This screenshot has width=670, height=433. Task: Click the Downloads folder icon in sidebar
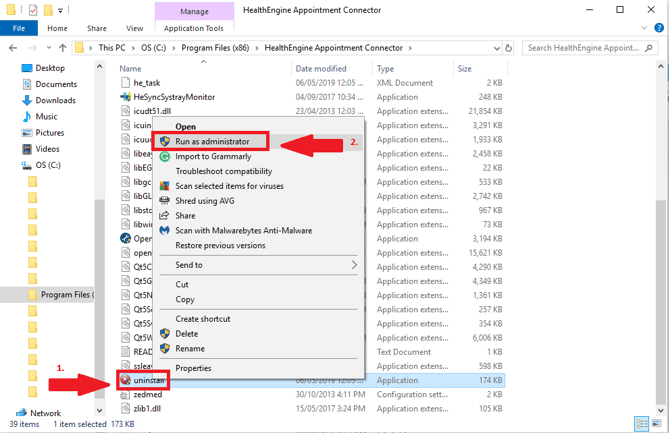[x=26, y=100]
